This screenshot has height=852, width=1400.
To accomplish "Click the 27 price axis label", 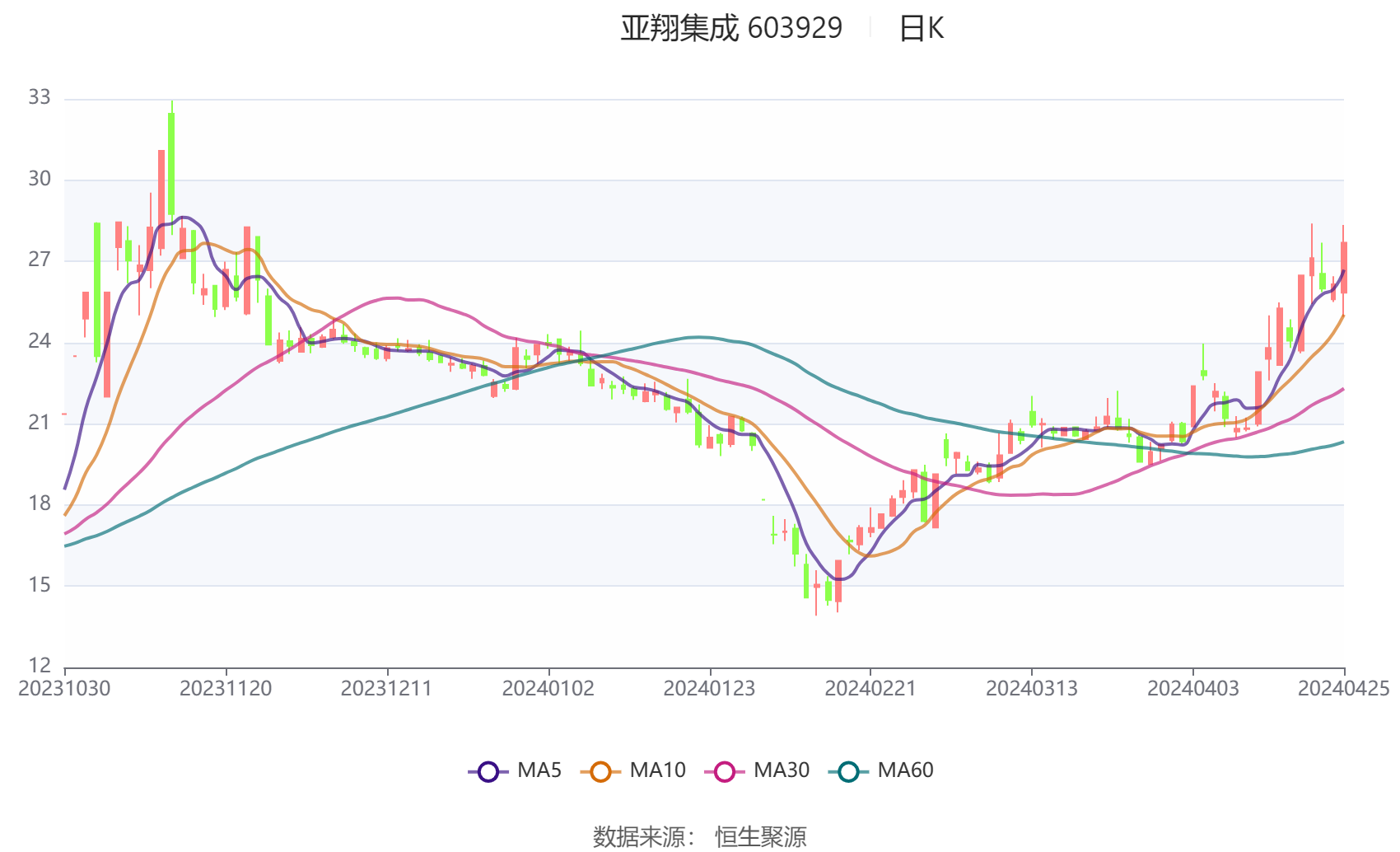I will (40, 260).
